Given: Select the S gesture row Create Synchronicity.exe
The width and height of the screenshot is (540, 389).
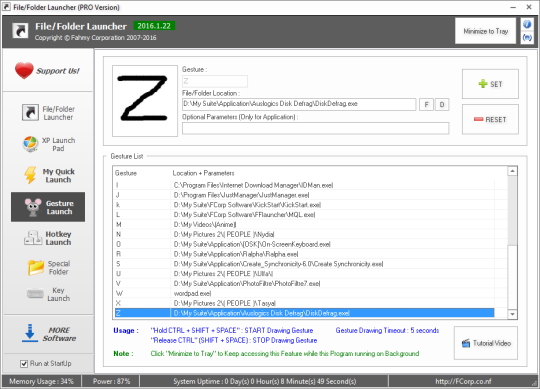Looking at the screenshot, I should pos(304,264).
